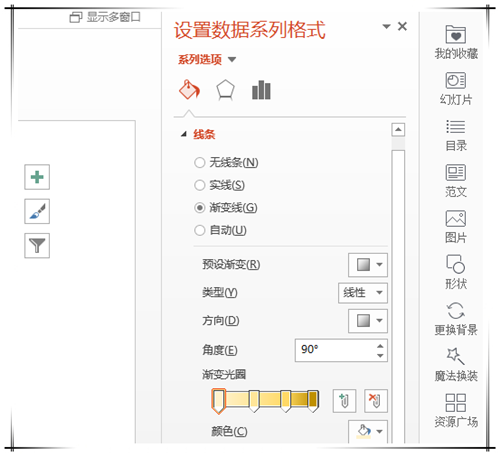Open 范文 templates in sidebar
This screenshot has height=456, width=500.
456,181
